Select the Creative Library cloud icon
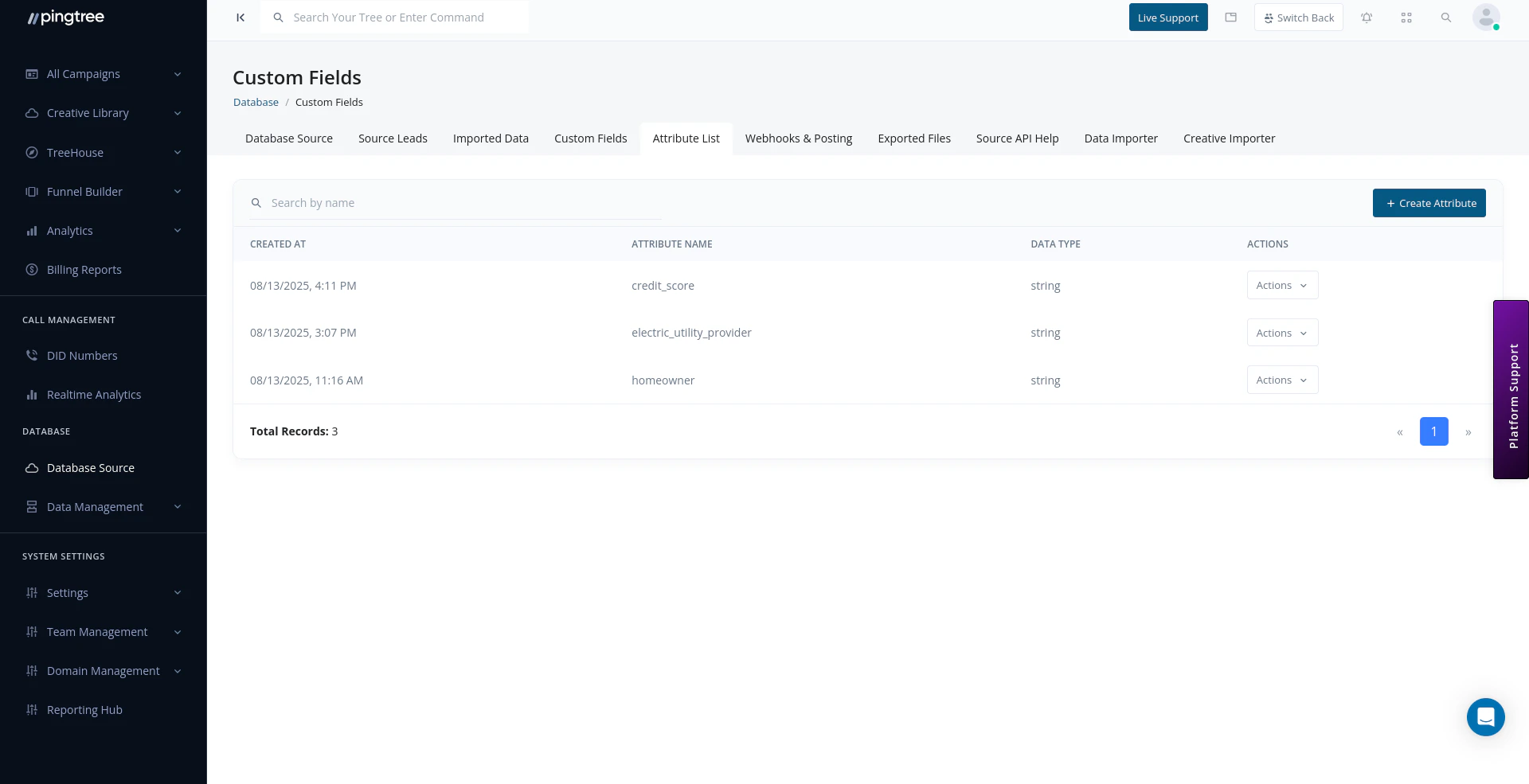Viewport: 1529px width, 784px height. 31,112
